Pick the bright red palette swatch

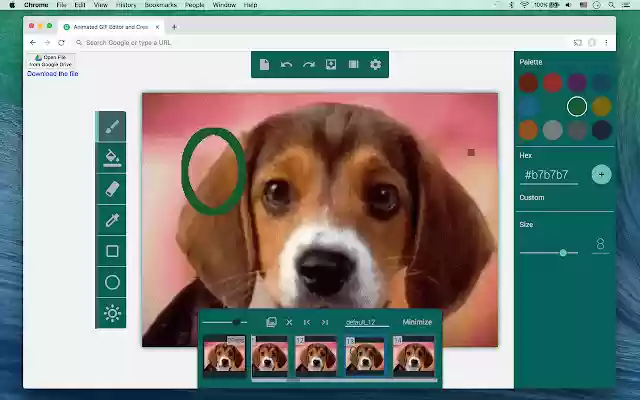(x=553, y=83)
